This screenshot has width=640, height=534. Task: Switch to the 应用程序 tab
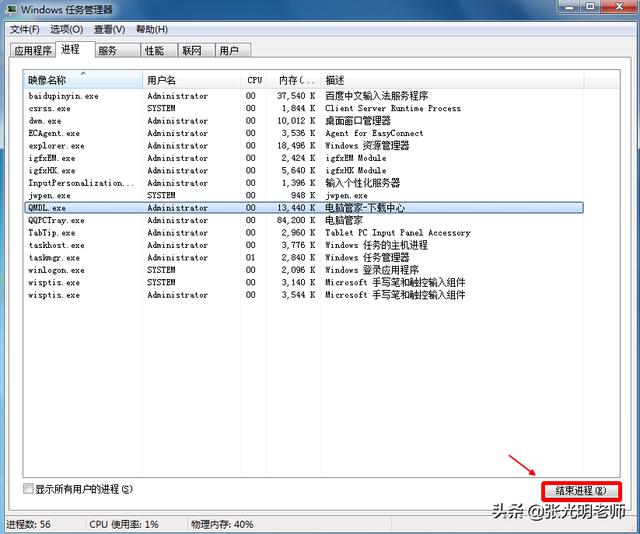tap(33, 50)
